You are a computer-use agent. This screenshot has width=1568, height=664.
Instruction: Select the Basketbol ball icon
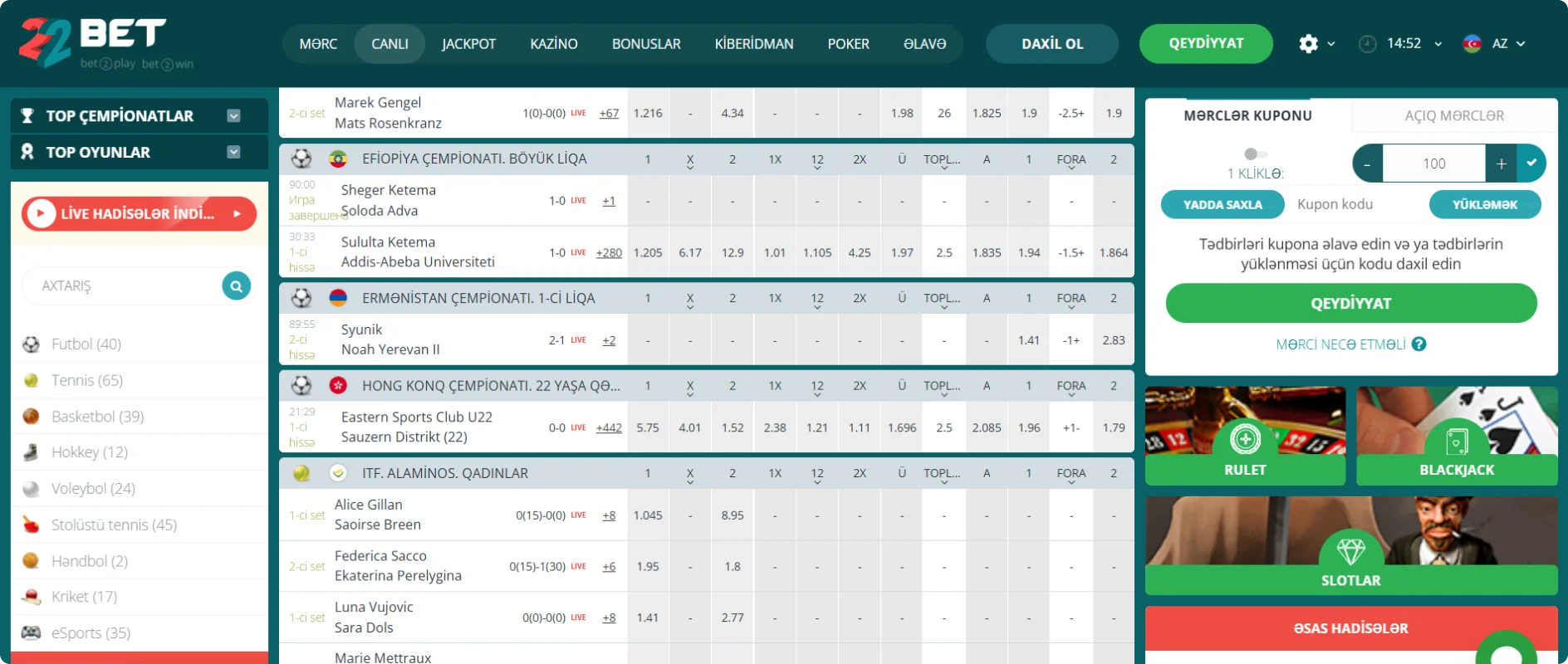(x=31, y=417)
